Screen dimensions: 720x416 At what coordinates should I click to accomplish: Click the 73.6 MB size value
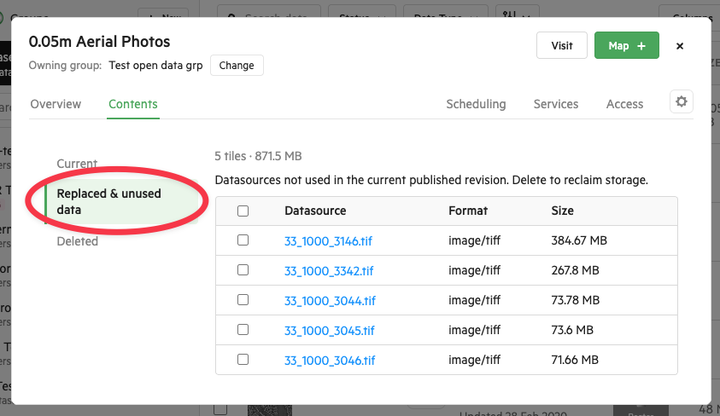pos(572,330)
